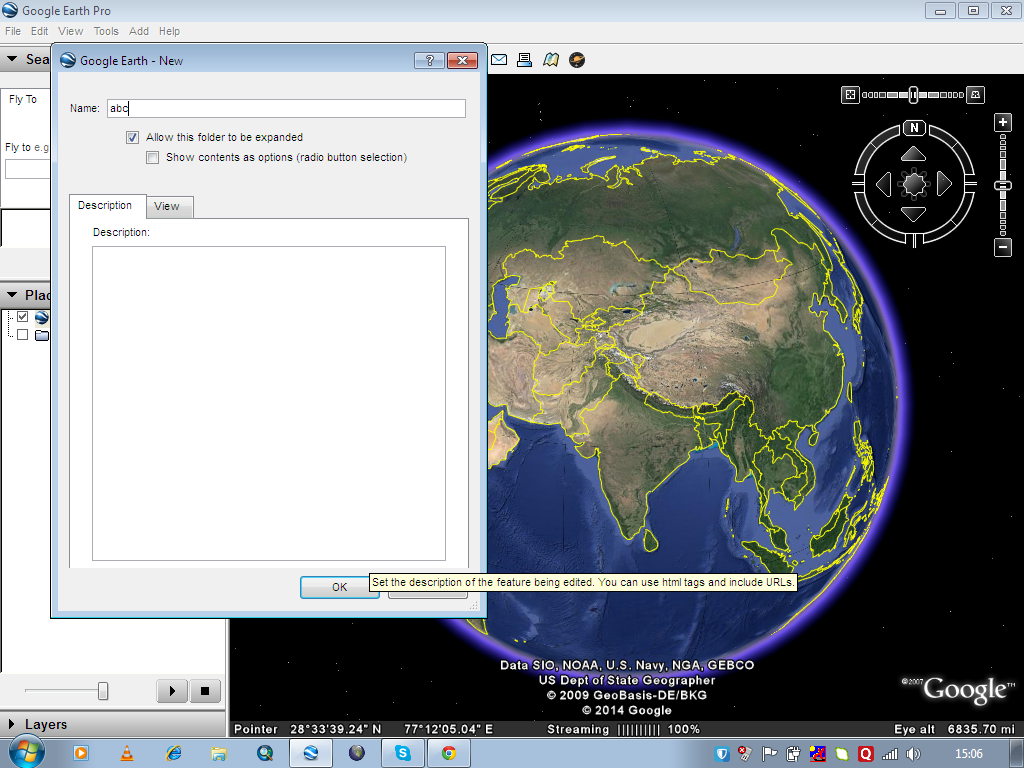This screenshot has width=1024, height=768.
Task: Click OK to save the new folder
Action: pyautogui.click(x=339, y=587)
